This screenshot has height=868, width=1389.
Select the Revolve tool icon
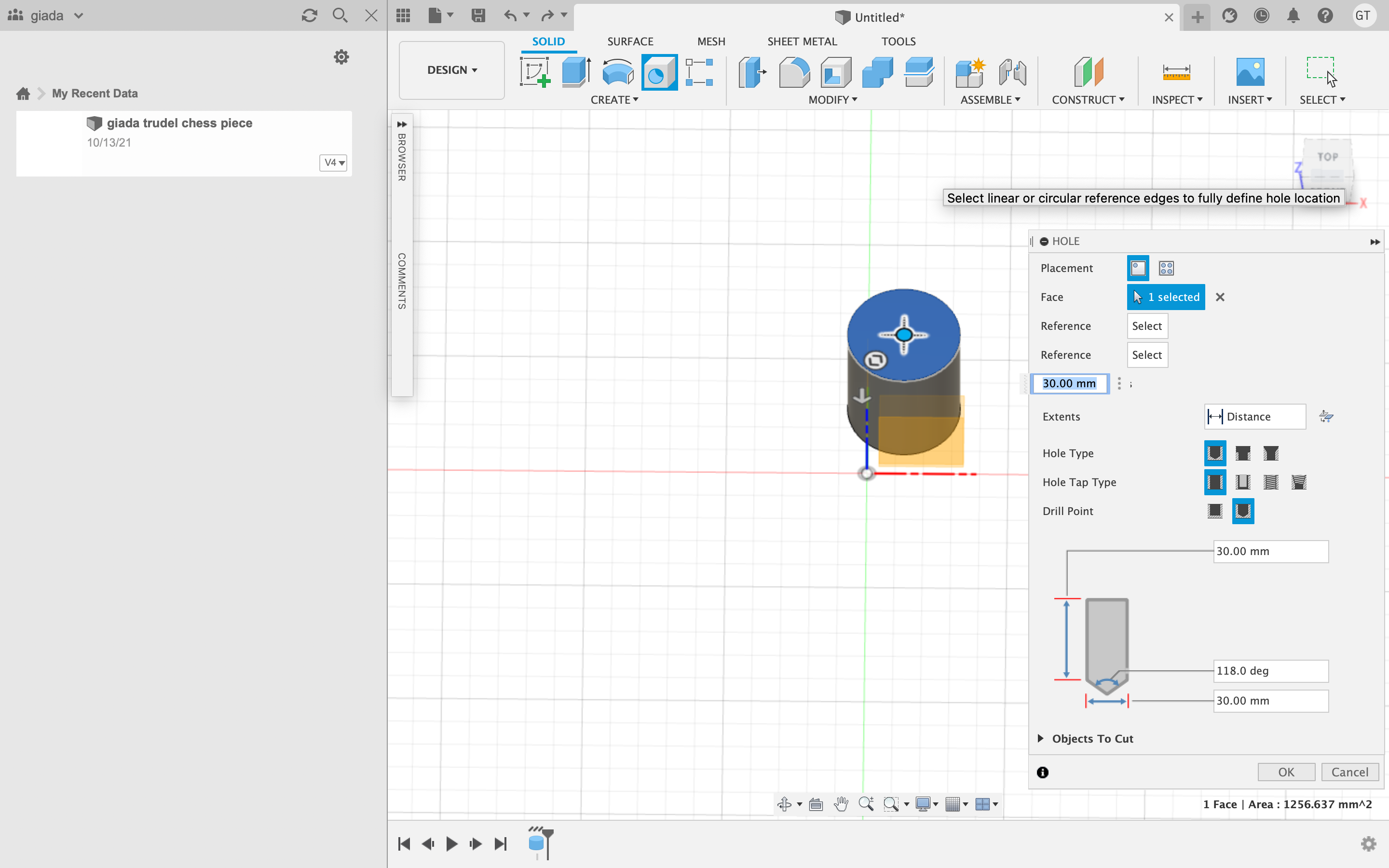click(617, 72)
